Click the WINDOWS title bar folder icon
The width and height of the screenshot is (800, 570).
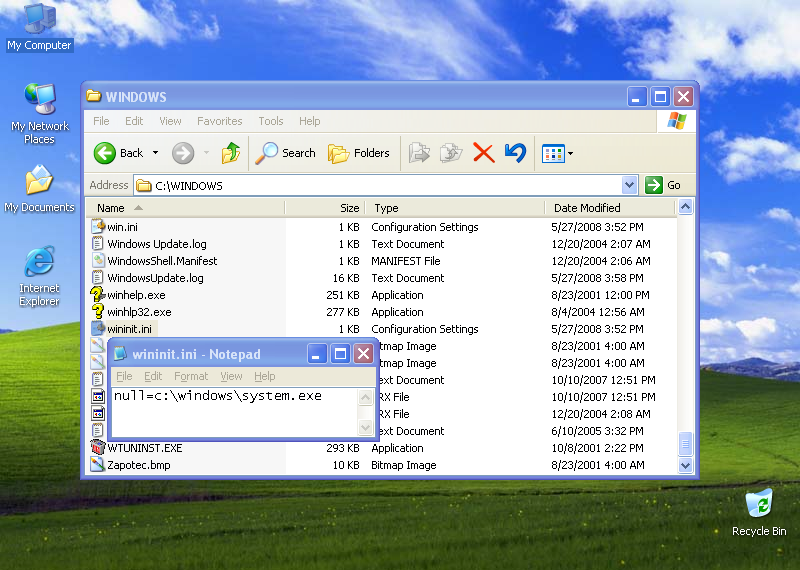click(x=93, y=96)
